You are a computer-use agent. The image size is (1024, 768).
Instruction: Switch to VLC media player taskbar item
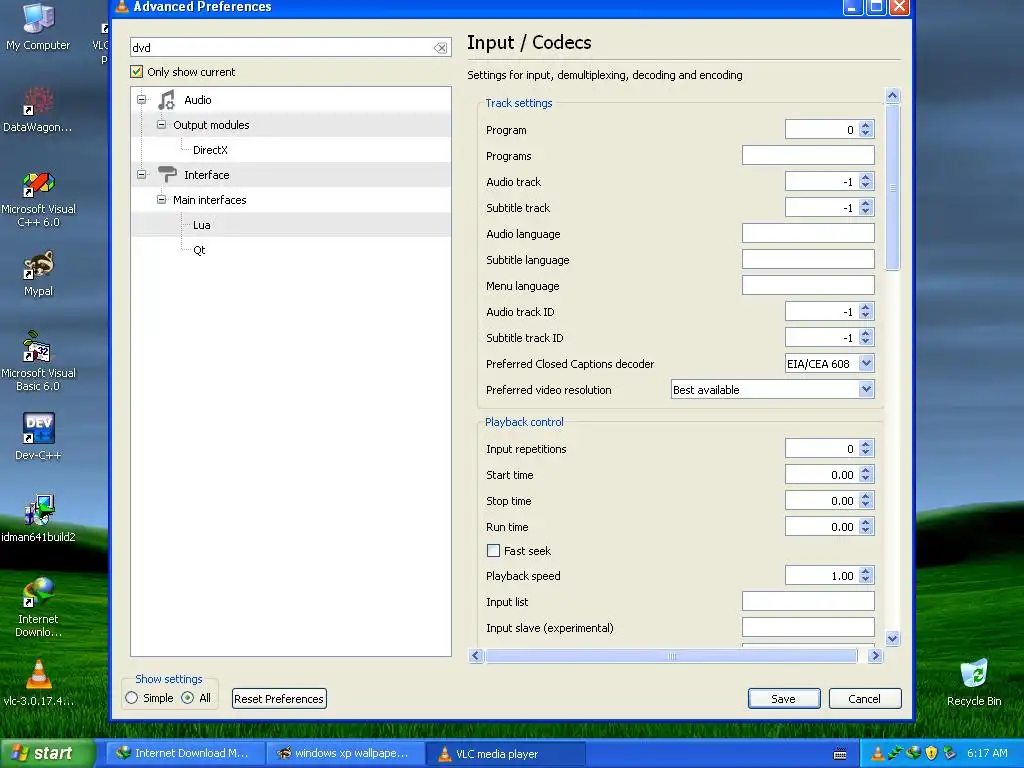click(x=505, y=753)
